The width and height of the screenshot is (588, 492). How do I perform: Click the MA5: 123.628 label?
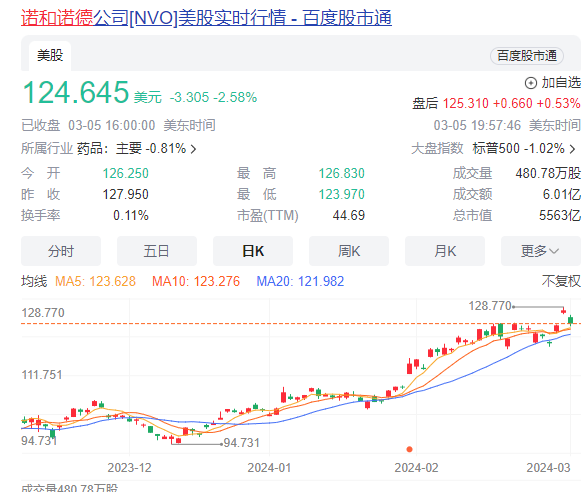click(95, 281)
